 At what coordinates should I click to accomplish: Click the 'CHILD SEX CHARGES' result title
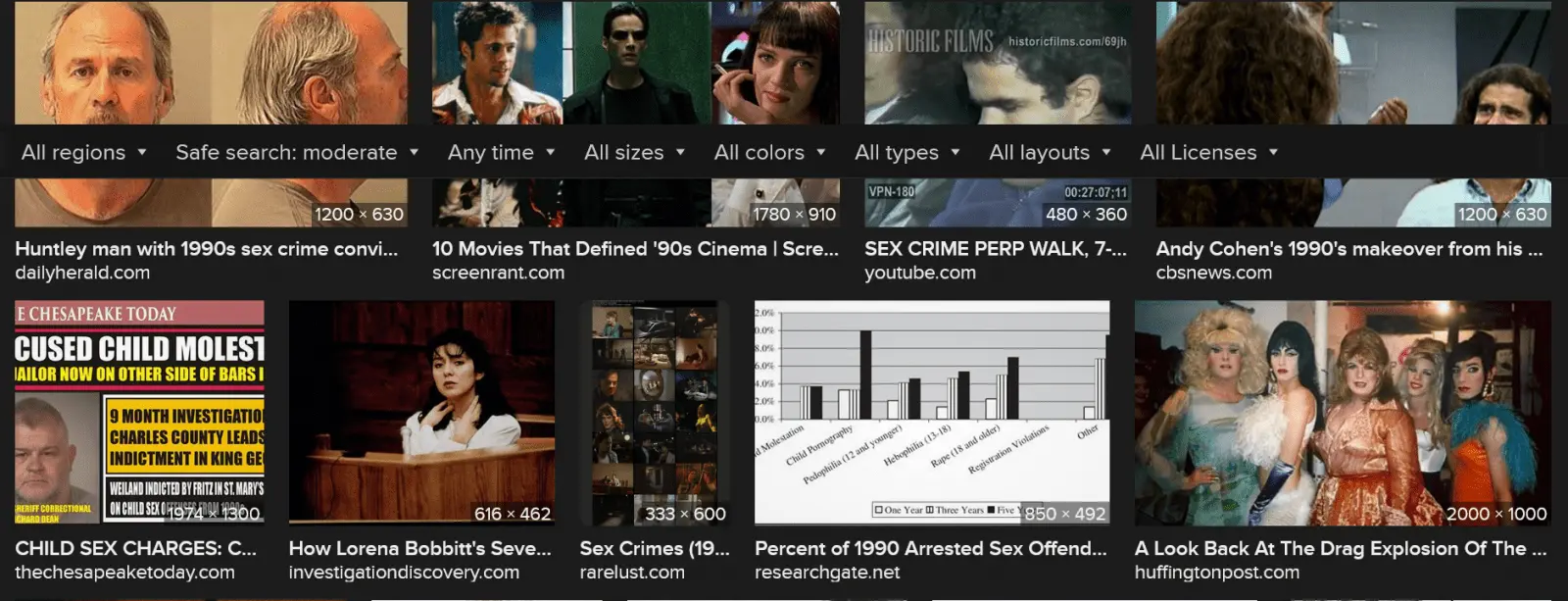(x=135, y=549)
